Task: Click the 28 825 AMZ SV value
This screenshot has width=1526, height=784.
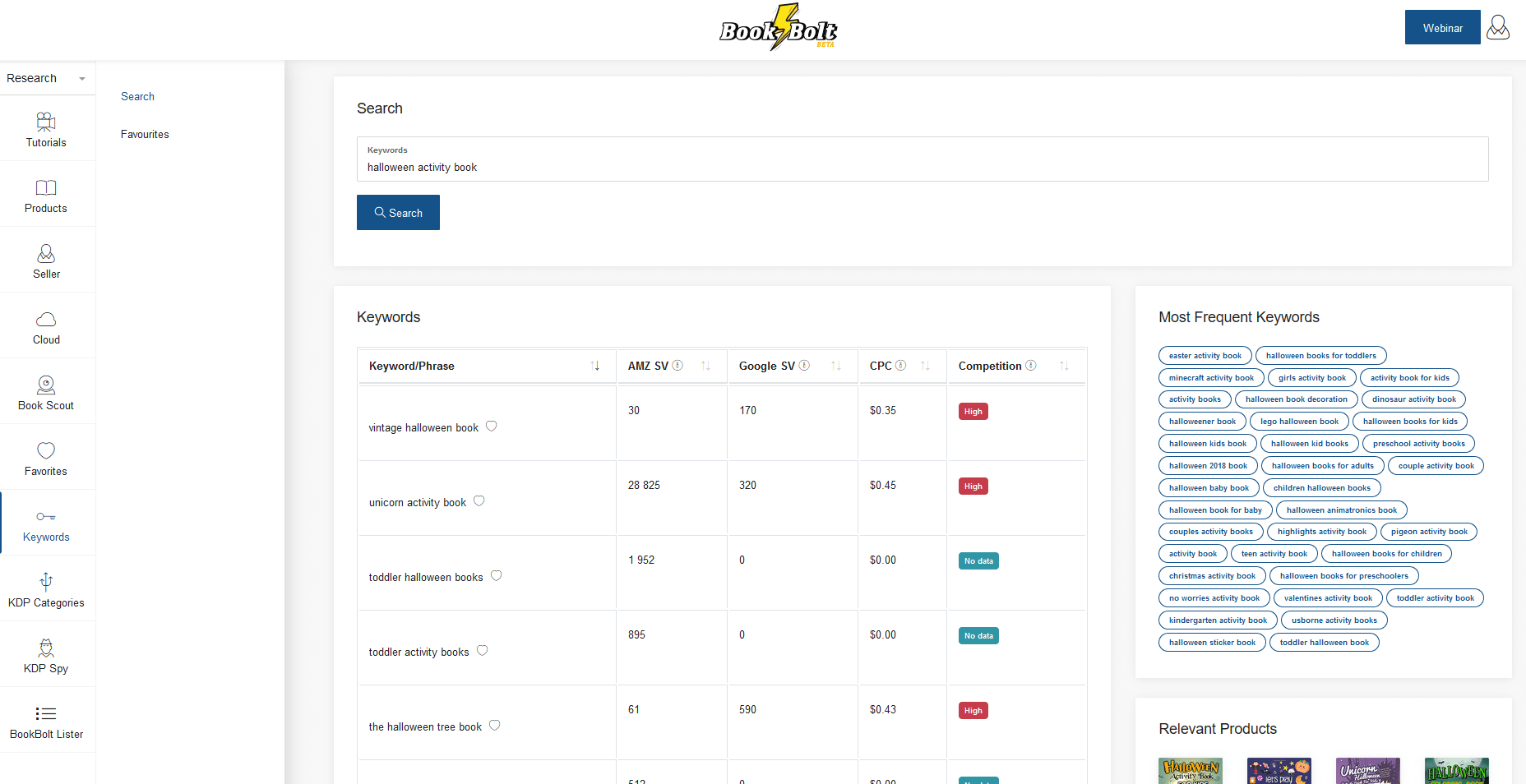Action: coord(644,485)
